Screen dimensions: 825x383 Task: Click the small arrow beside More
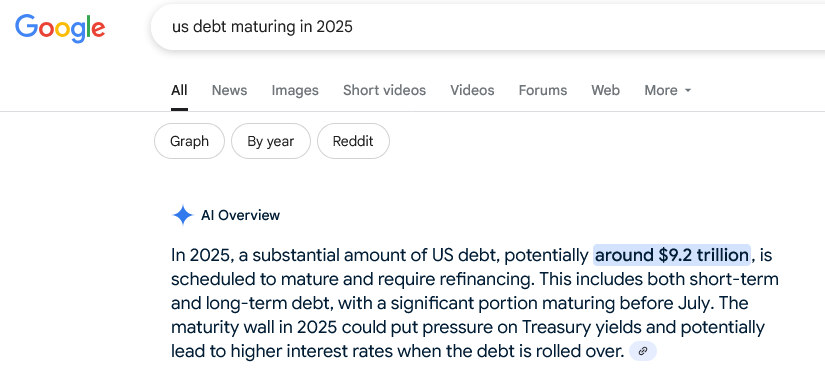[687, 90]
